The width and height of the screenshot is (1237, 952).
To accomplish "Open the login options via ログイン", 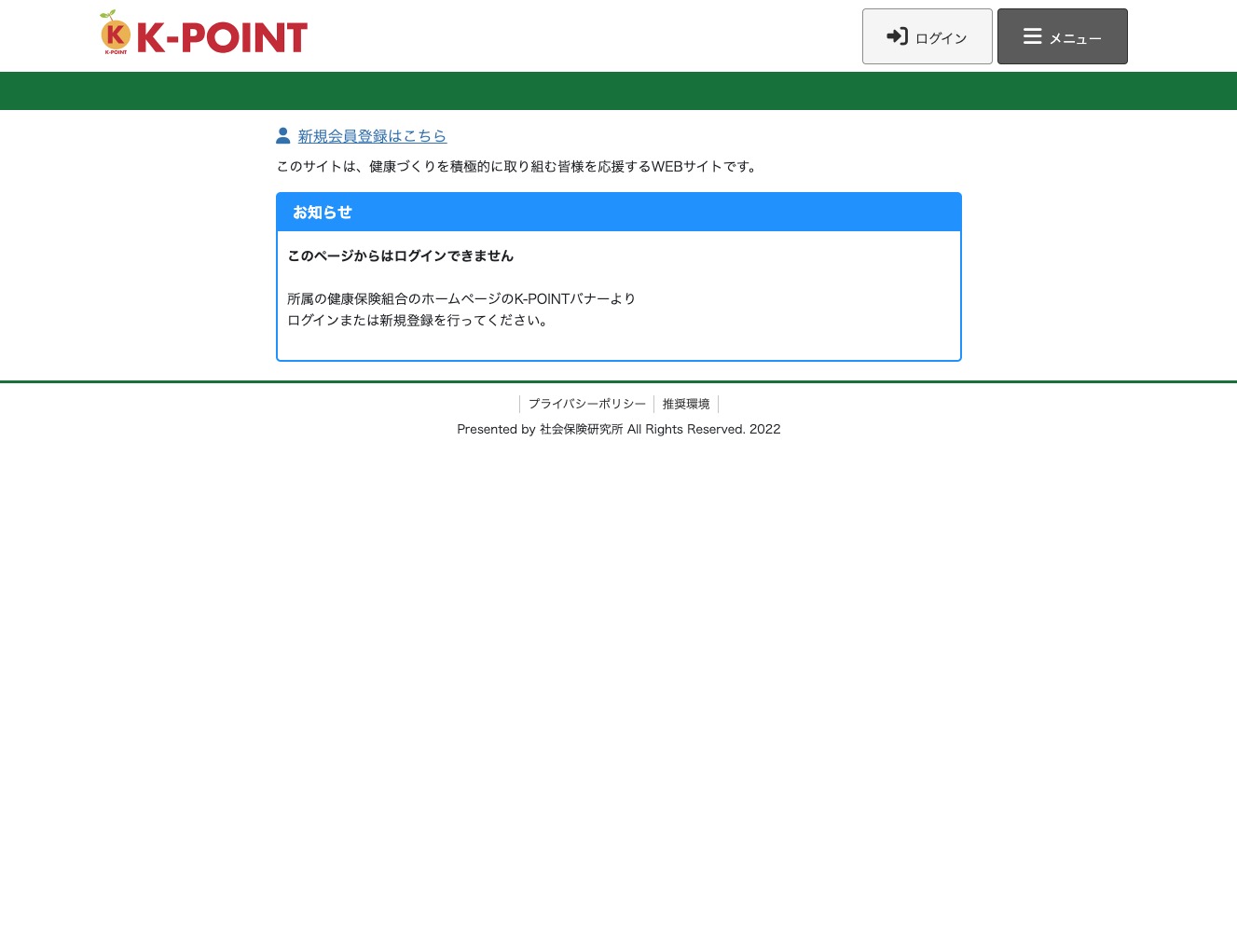I will 927,36.
